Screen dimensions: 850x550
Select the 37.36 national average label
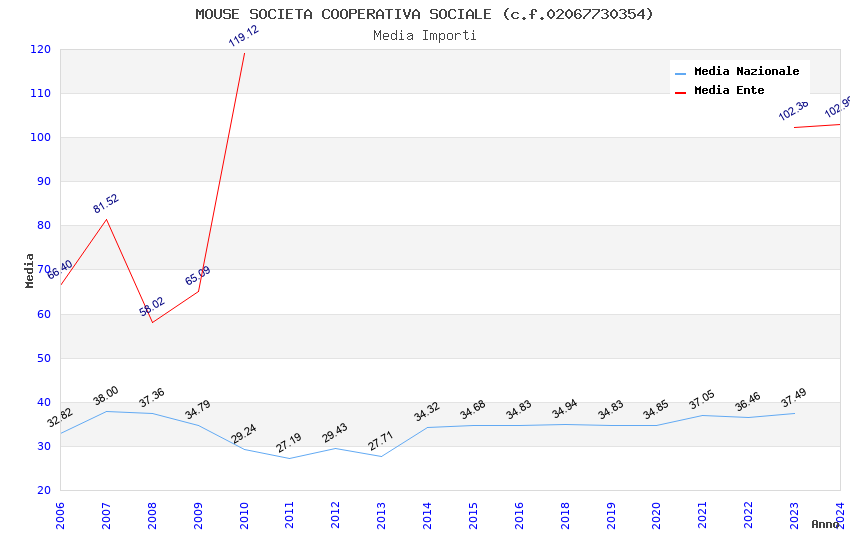coord(152,398)
